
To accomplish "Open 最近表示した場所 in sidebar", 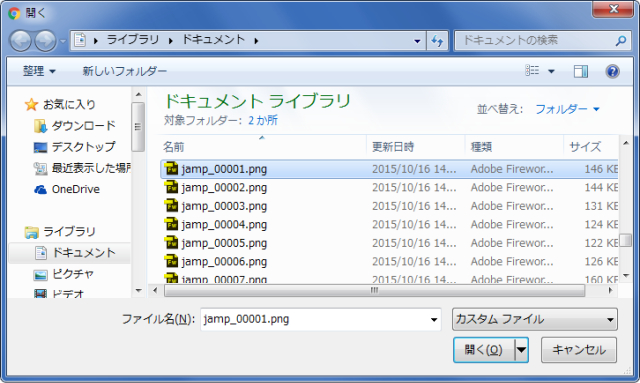I will click(82, 168).
